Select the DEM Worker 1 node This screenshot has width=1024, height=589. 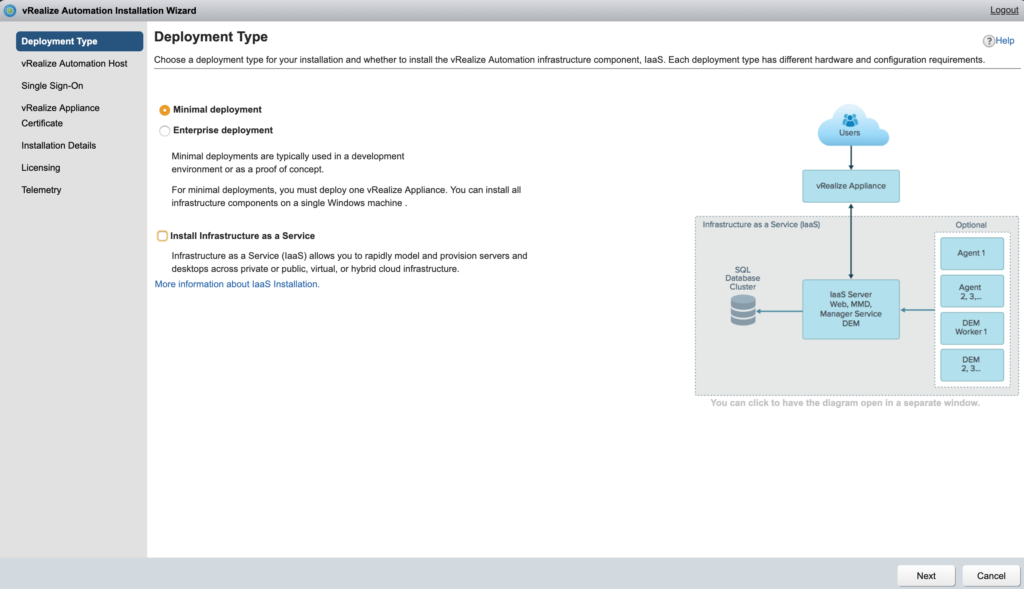[x=971, y=328]
